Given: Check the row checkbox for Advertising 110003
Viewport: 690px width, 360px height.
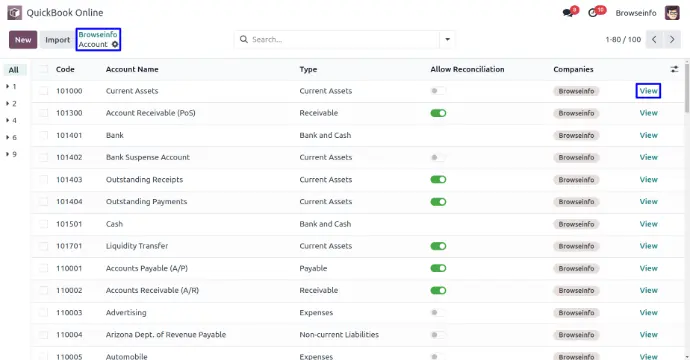Looking at the screenshot, I should (x=43, y=312).
